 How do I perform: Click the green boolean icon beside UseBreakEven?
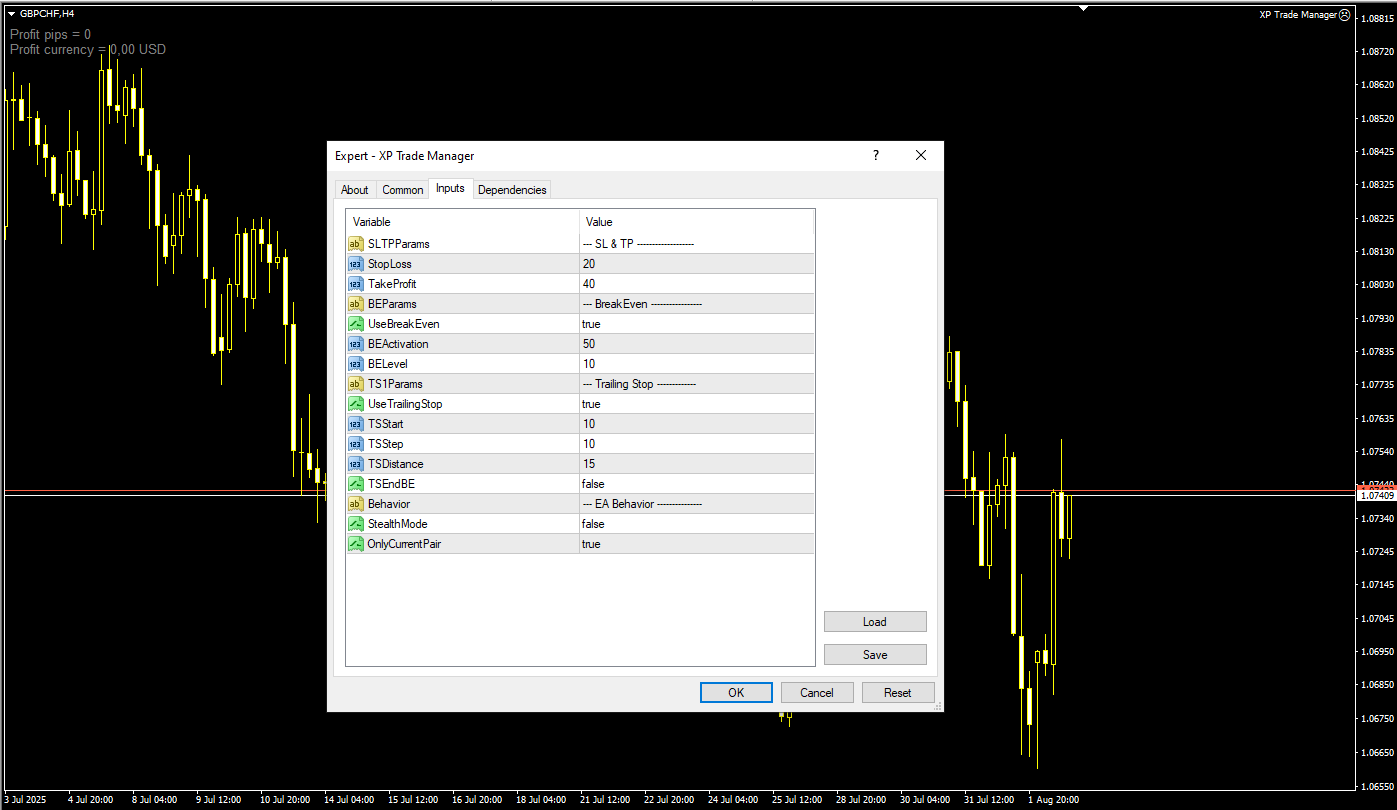pyautogui.click(x=355, y=323)
